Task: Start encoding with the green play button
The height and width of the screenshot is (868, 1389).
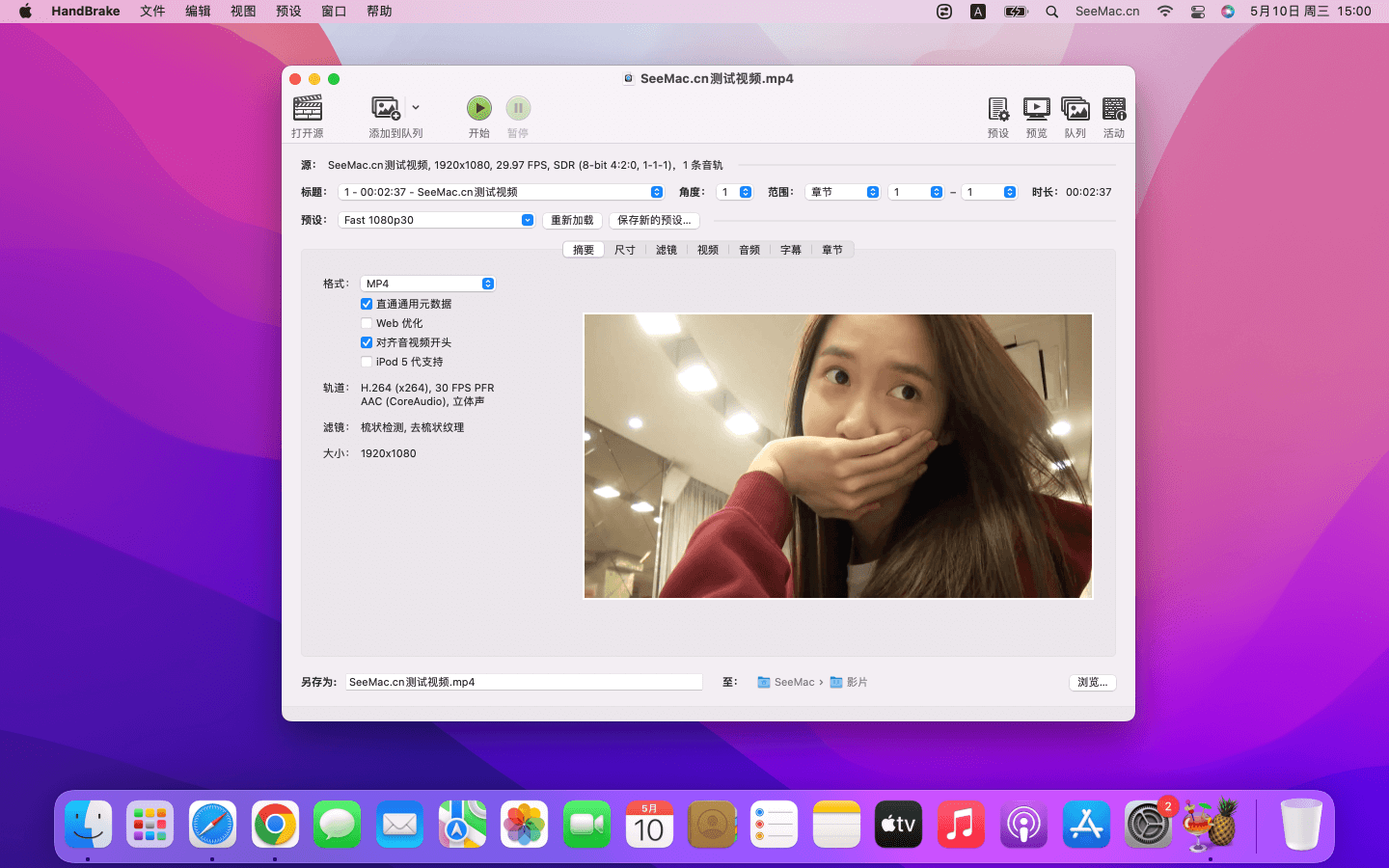Action: [479, 108]
